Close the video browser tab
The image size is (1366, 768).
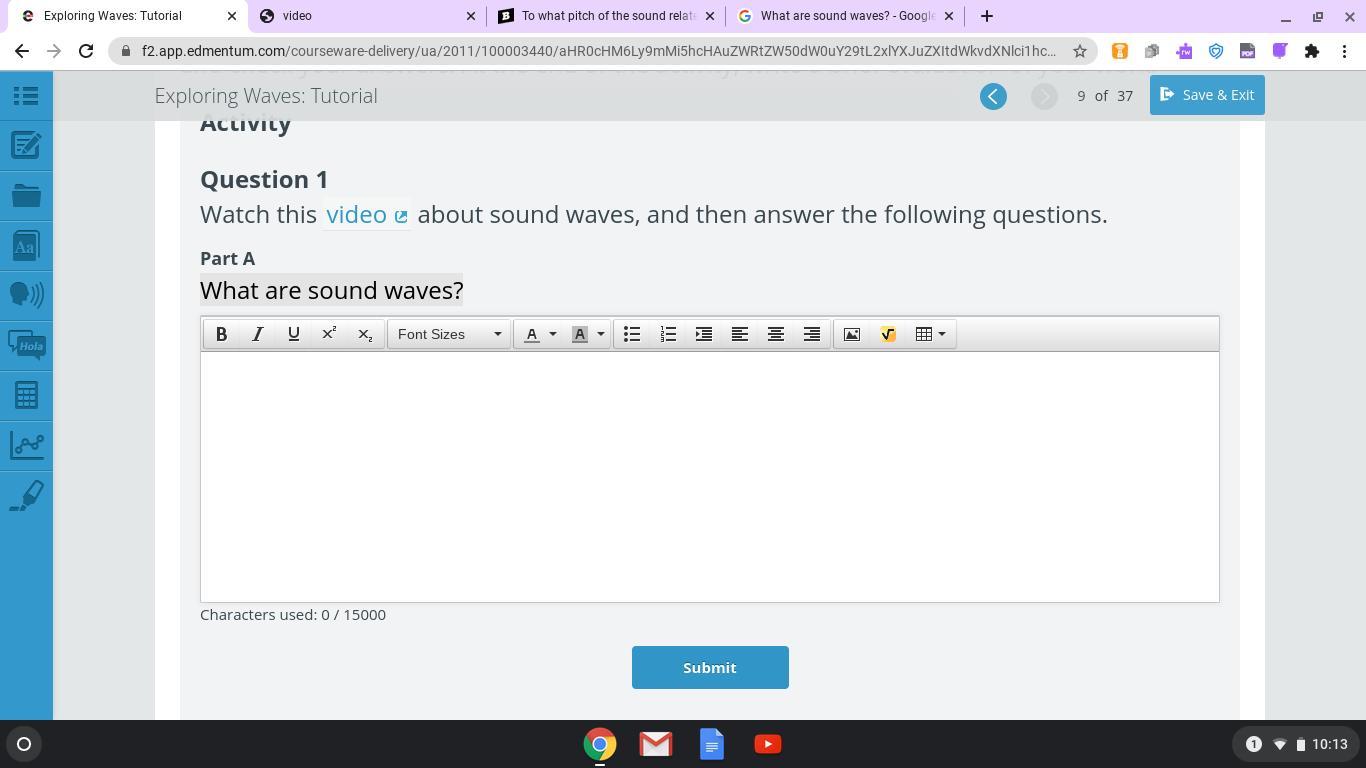click(471, 16)
